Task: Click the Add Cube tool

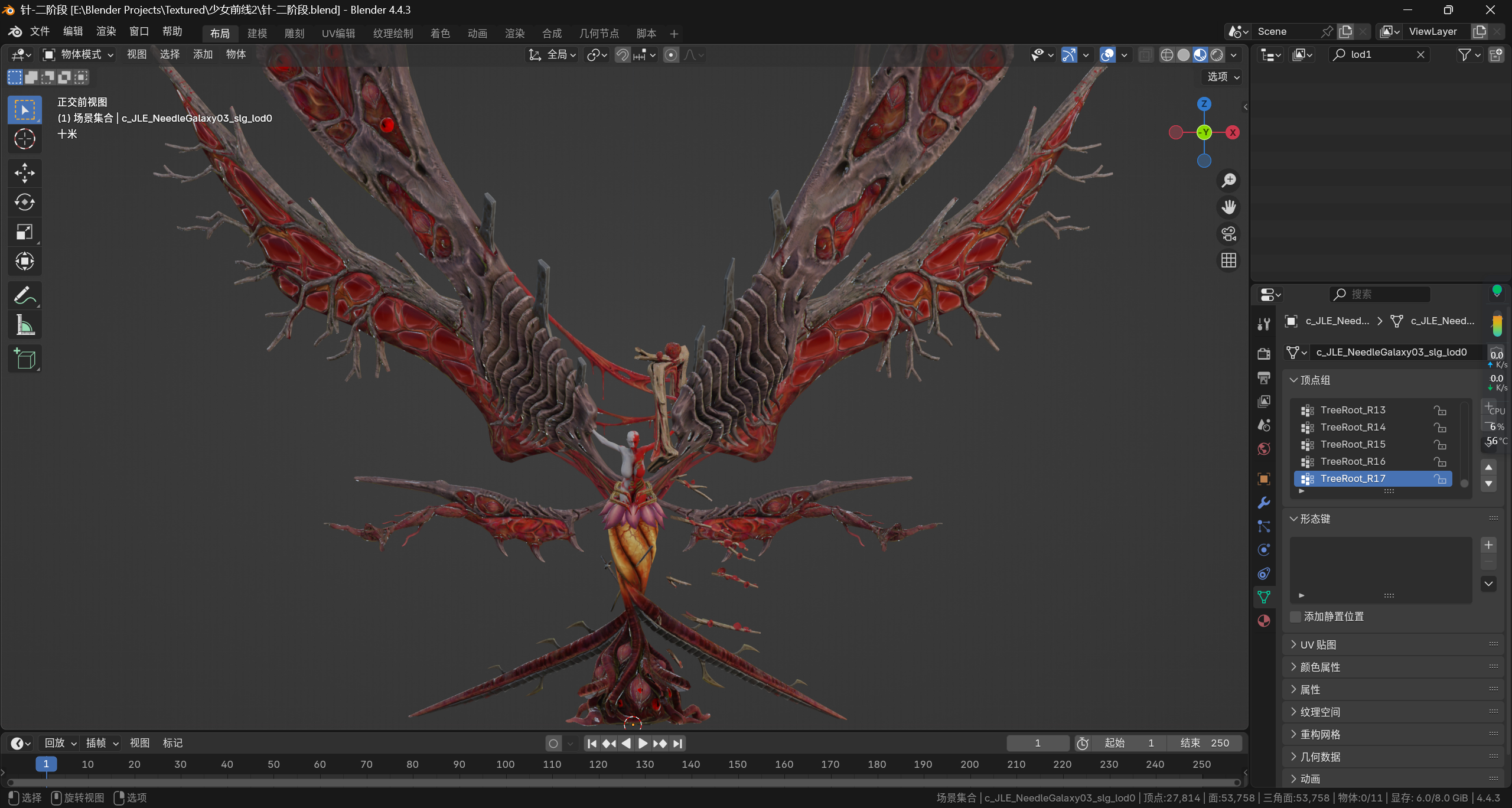Action: pos(24,359)
